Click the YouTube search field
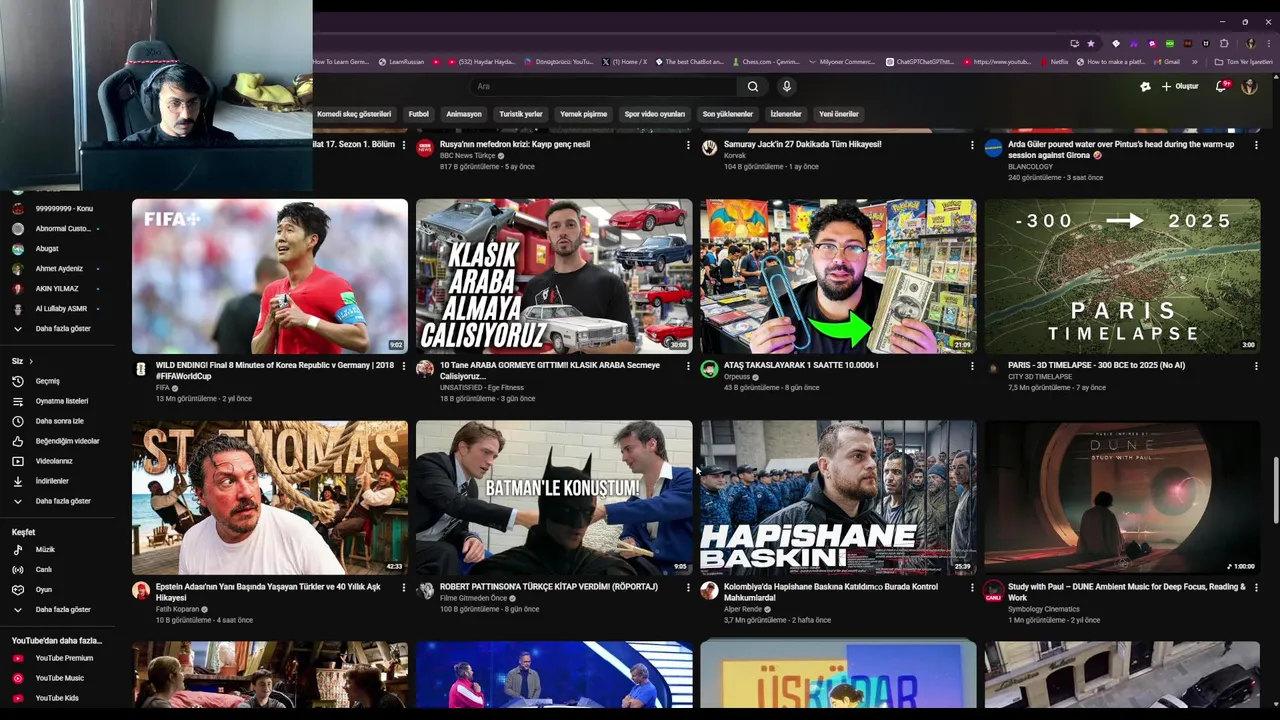Viewport: 1280px width, 720px height. [605, 87]
